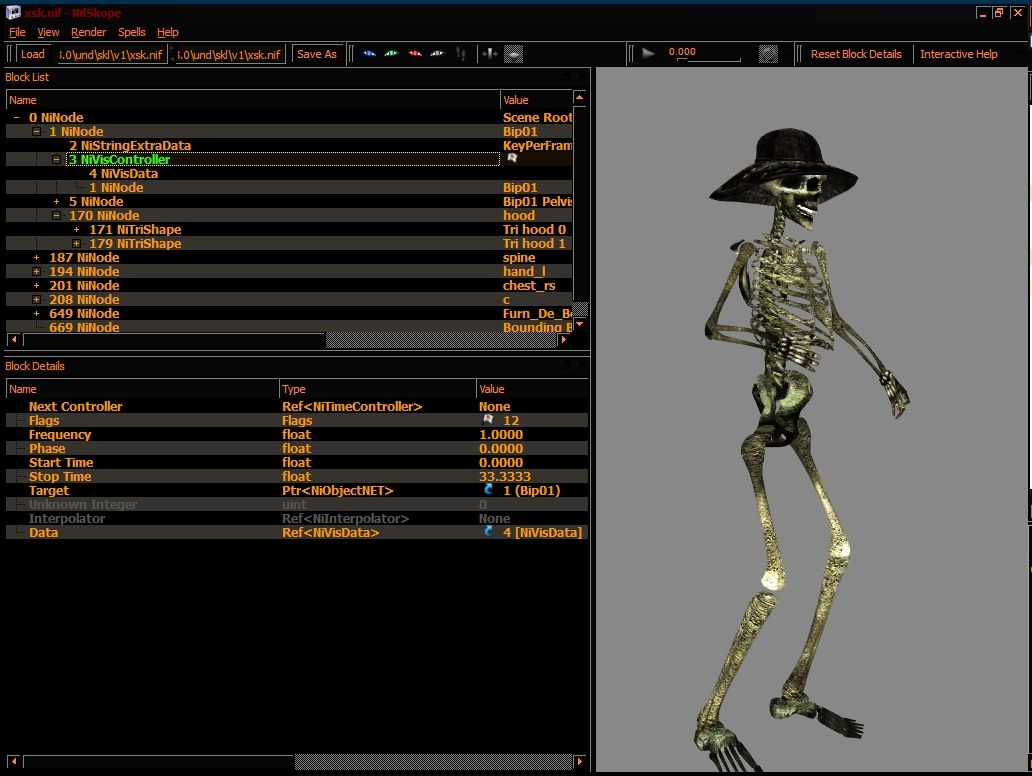Click the load file path field

coord(112,55)
